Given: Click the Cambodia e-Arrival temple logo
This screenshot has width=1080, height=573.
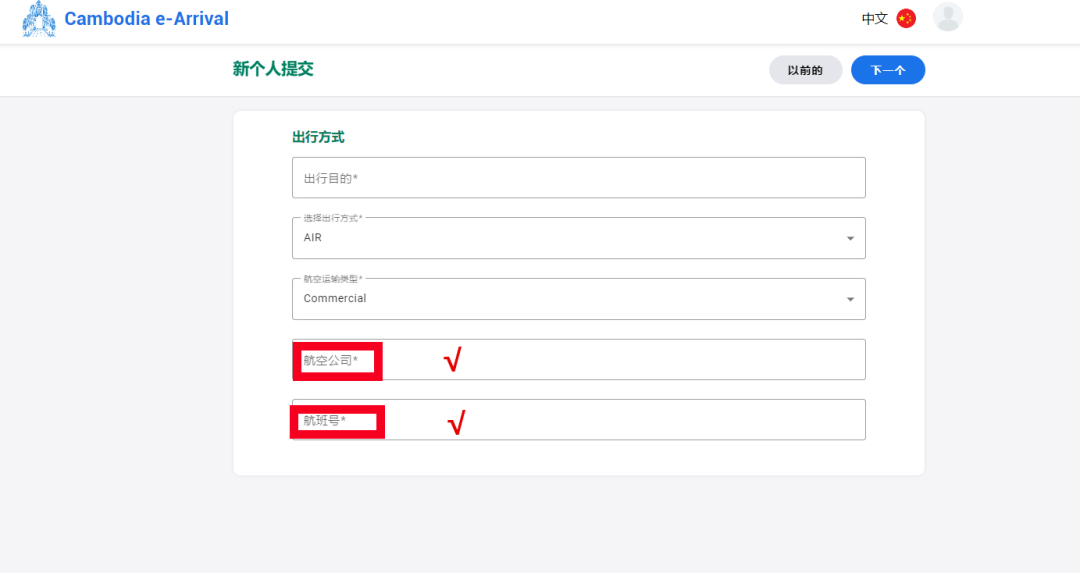Looking at the screenshot, I should [39, 19].
